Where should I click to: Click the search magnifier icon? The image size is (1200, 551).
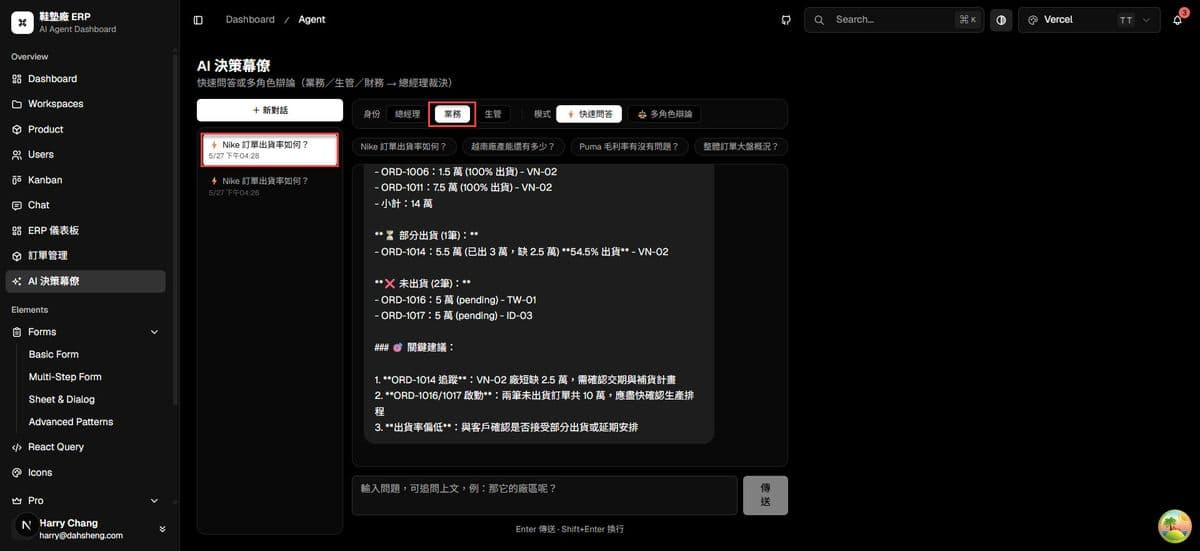pyautogui.click(x=820, y=20)
